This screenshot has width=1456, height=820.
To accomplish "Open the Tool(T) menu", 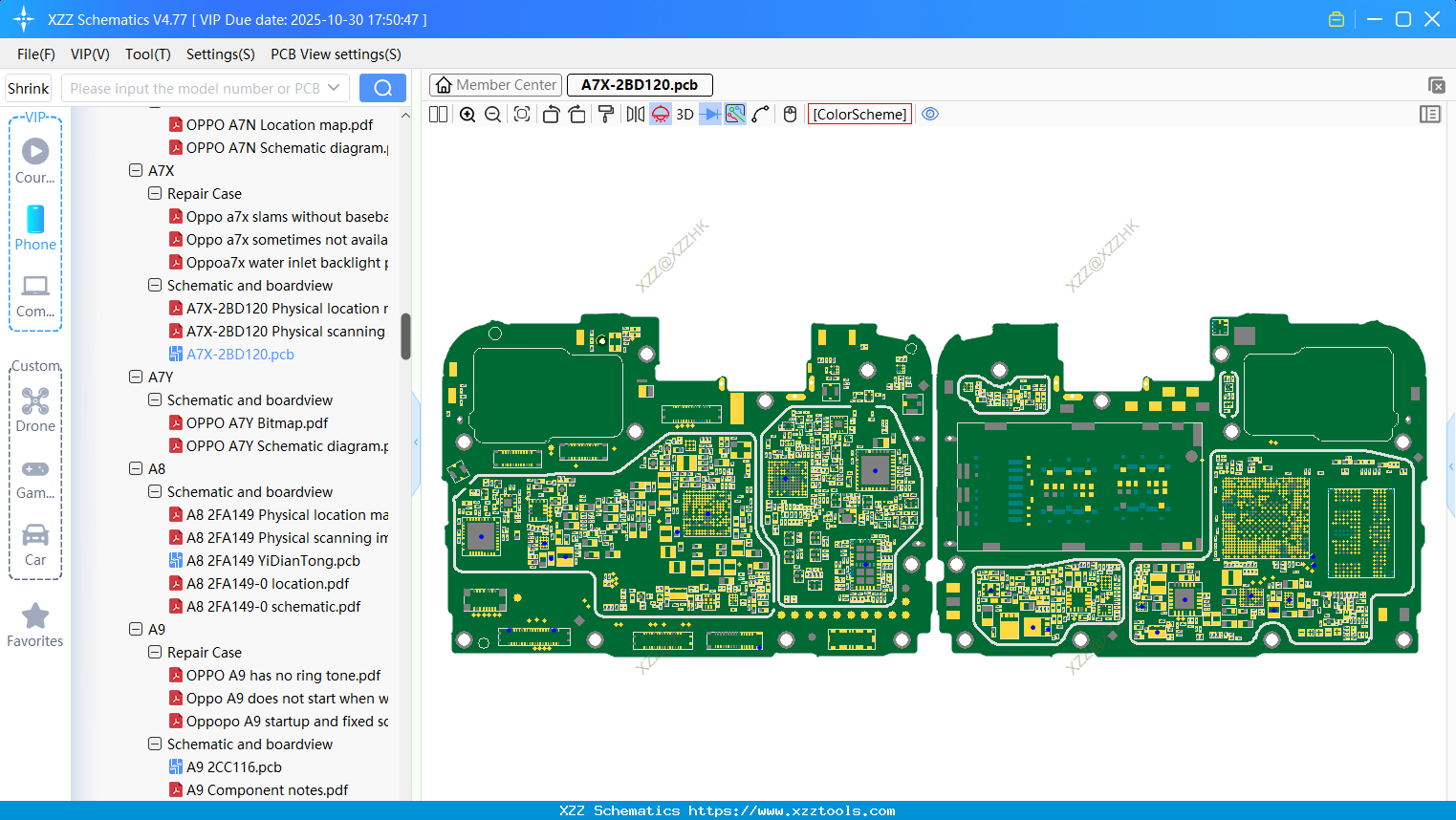I will point(147,54).
